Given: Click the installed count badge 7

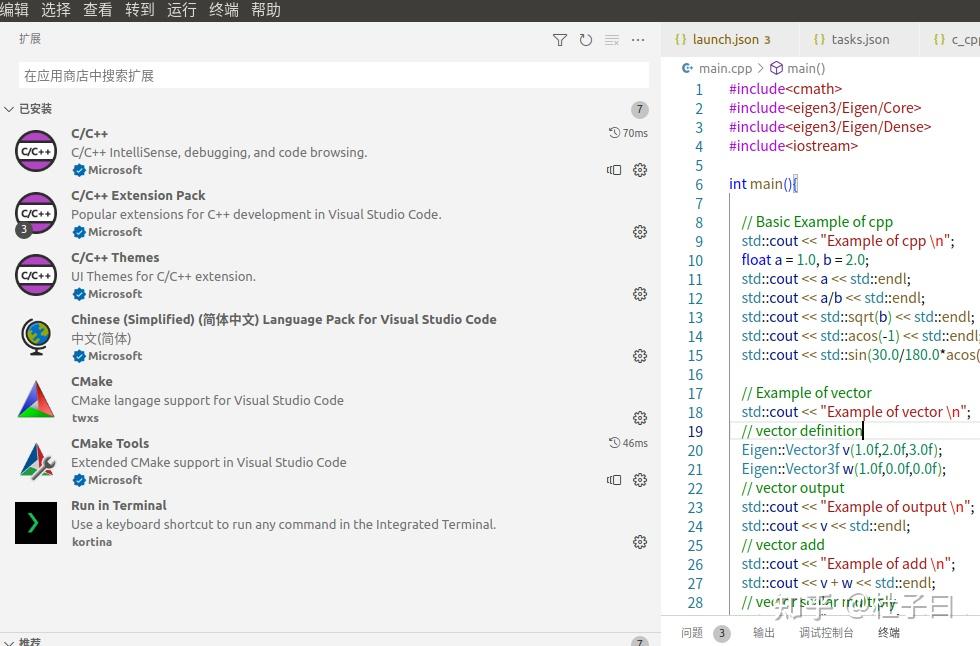Looking at the screenshot, I should coord(639,109).
